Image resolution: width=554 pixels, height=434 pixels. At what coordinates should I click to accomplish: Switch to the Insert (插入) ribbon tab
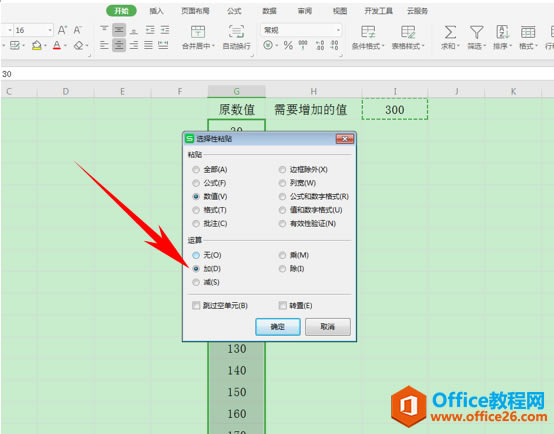click(156, 11)
